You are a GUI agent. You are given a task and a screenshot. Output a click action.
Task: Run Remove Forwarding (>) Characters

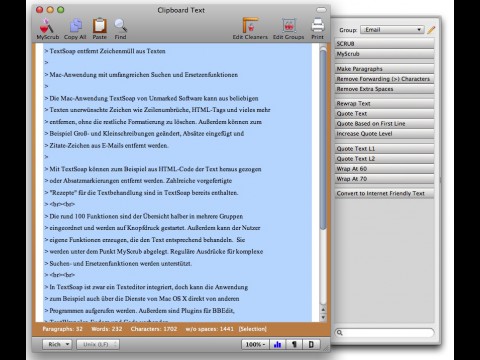click(384, 79)
